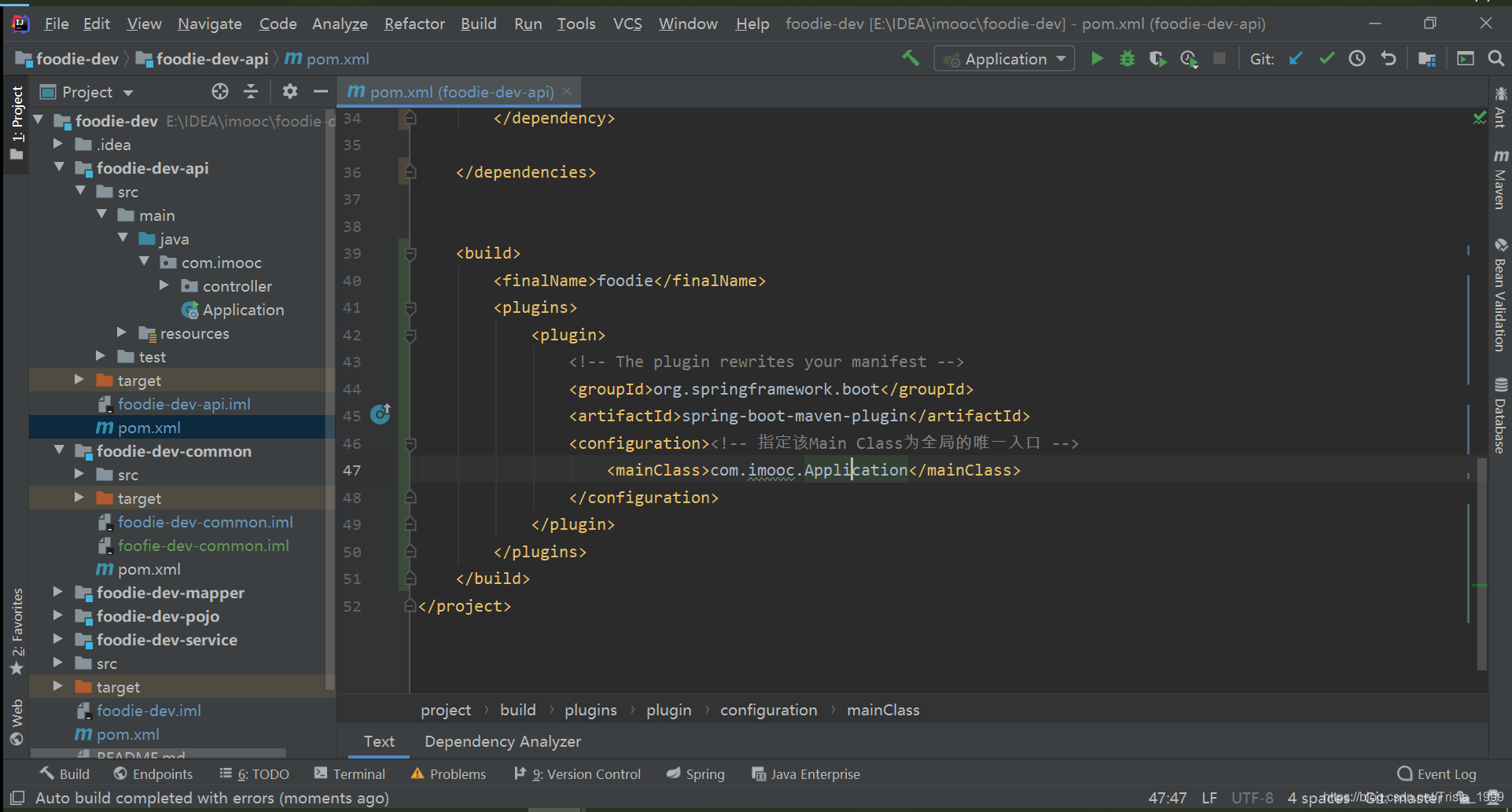Update project from Git arrow icon
This screenshot has height=812, width=1512.
(1296, 58)
